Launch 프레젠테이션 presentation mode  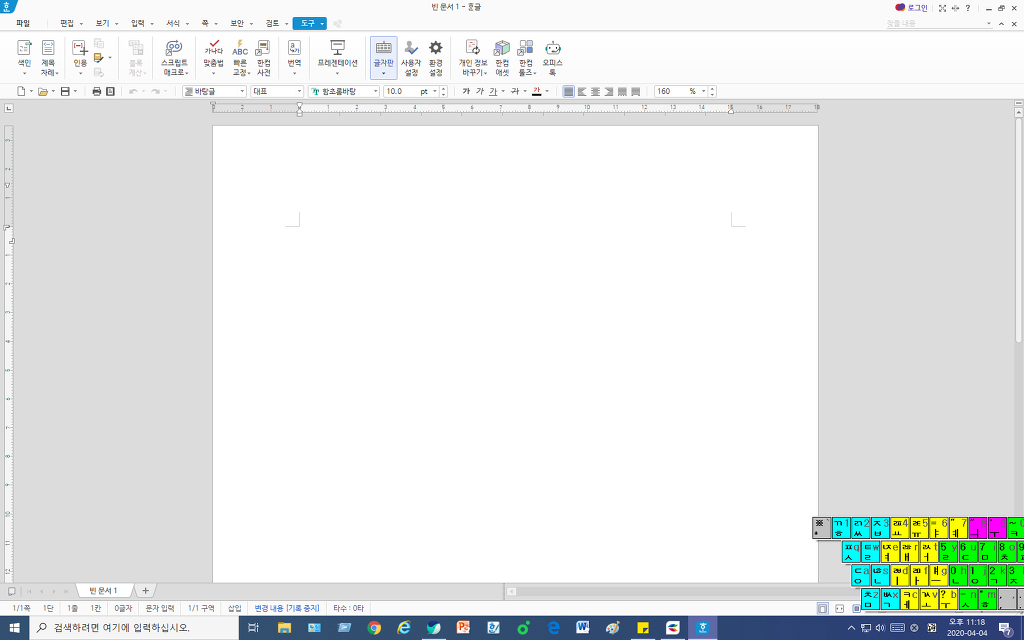pos(337,54)
